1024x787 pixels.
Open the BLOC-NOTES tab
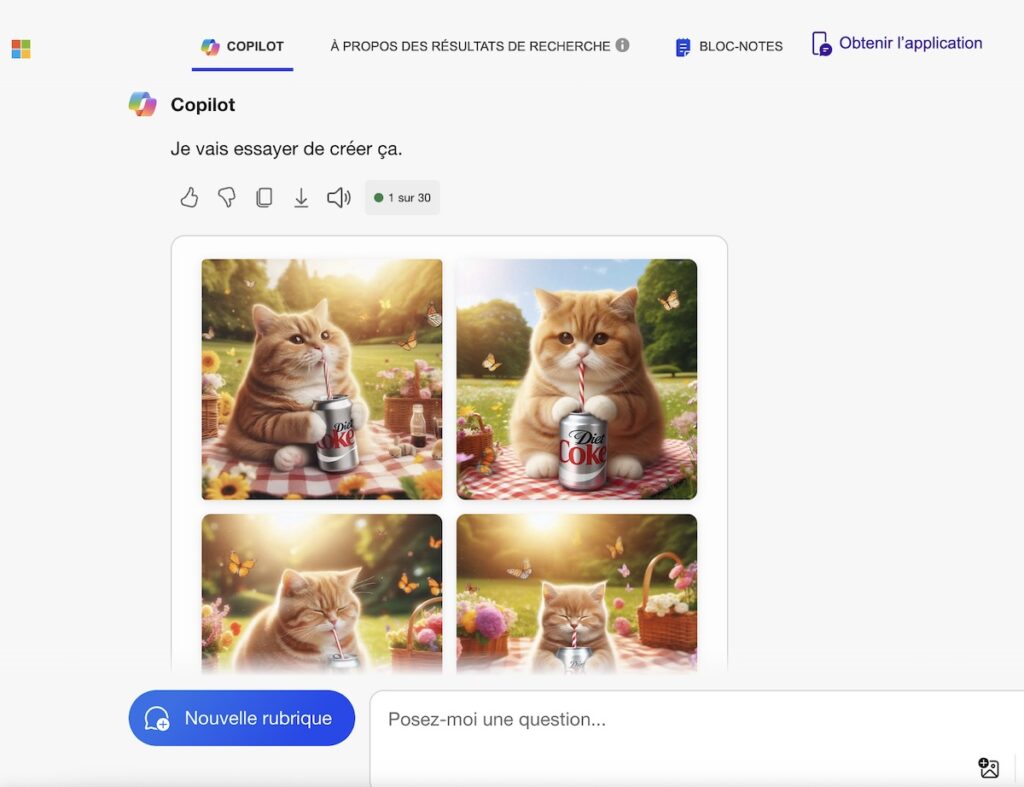click(x=731, y=46)
